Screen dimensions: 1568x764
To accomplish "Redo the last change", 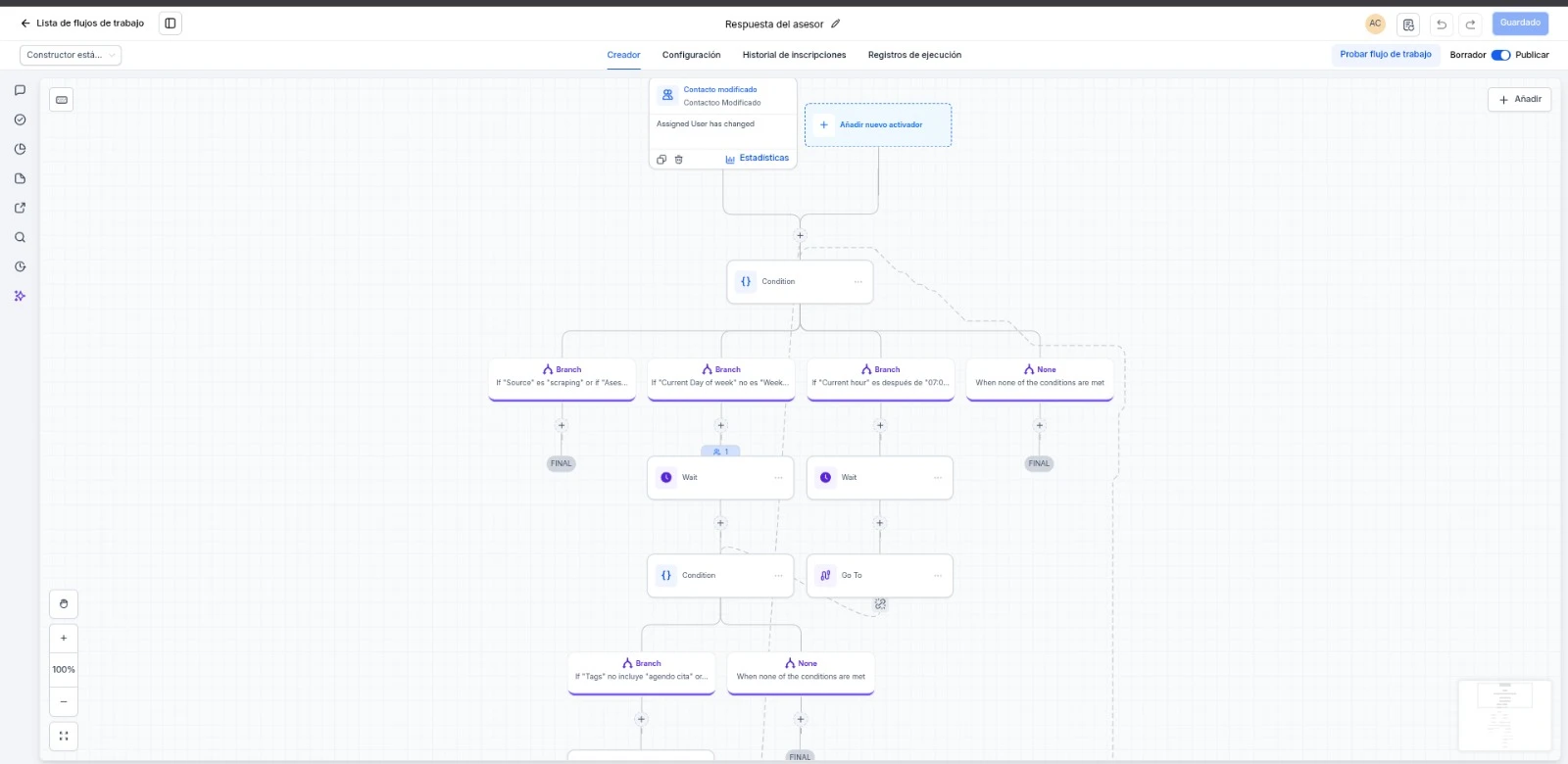I will coord(1470,24).
